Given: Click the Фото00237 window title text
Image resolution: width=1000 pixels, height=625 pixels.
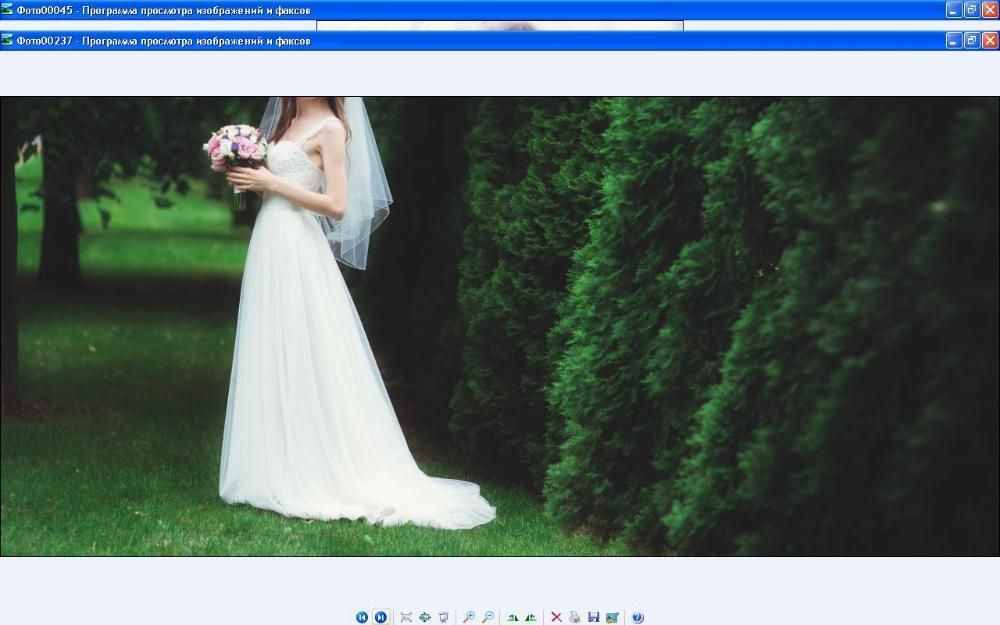Looking at the screenshot, I should 163,41.
